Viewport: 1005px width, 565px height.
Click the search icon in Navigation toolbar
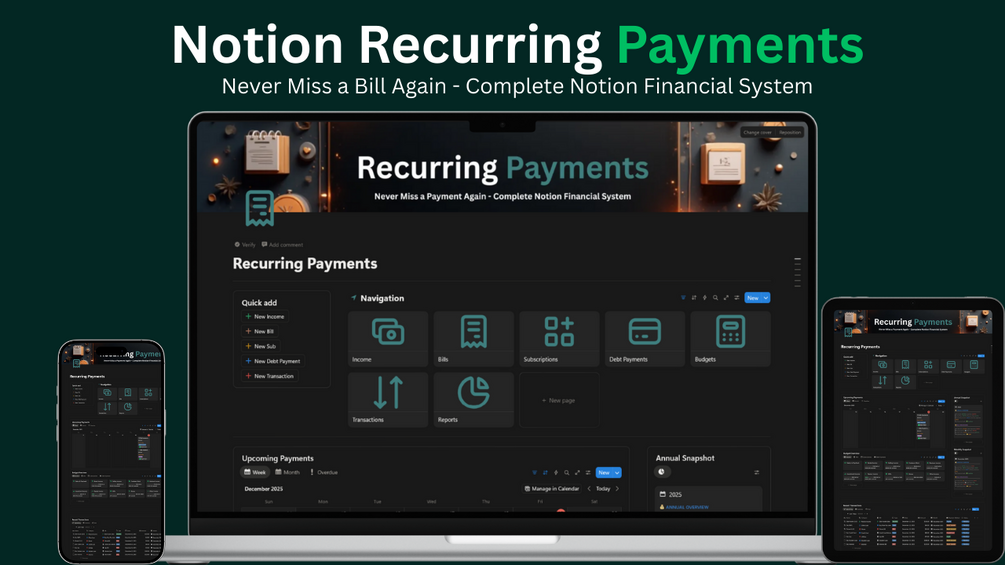pyautogui.click(x=715, y=298)
